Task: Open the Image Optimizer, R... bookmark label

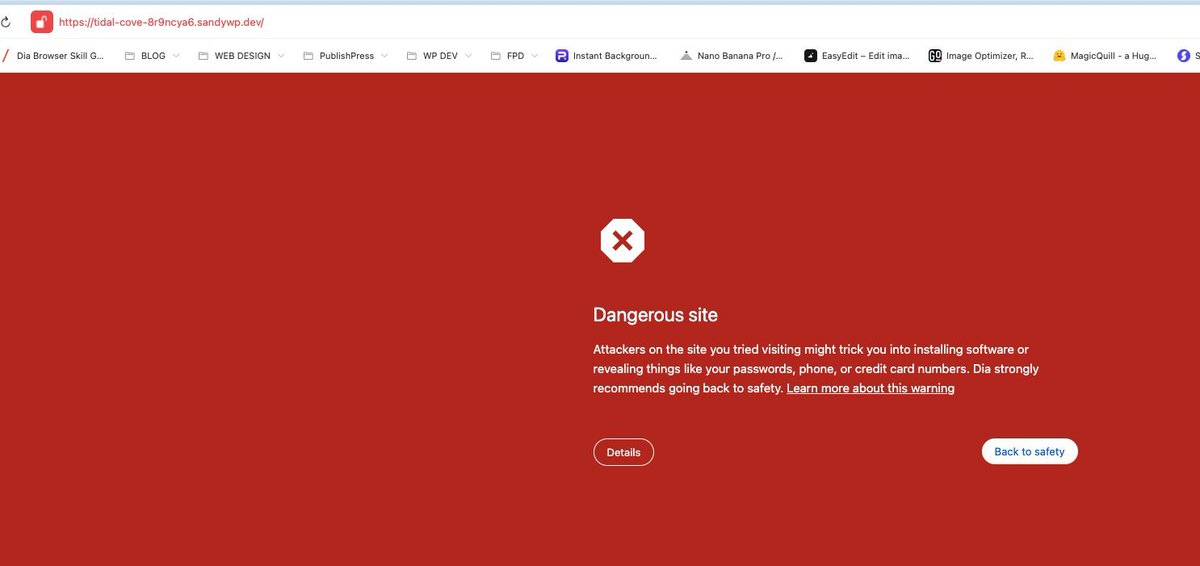Action: tap(990, 56)
